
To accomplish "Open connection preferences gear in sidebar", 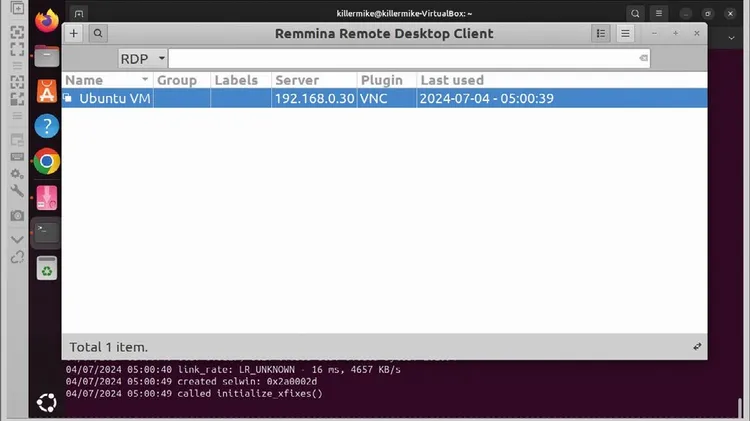I will click(x=17, y=174).
